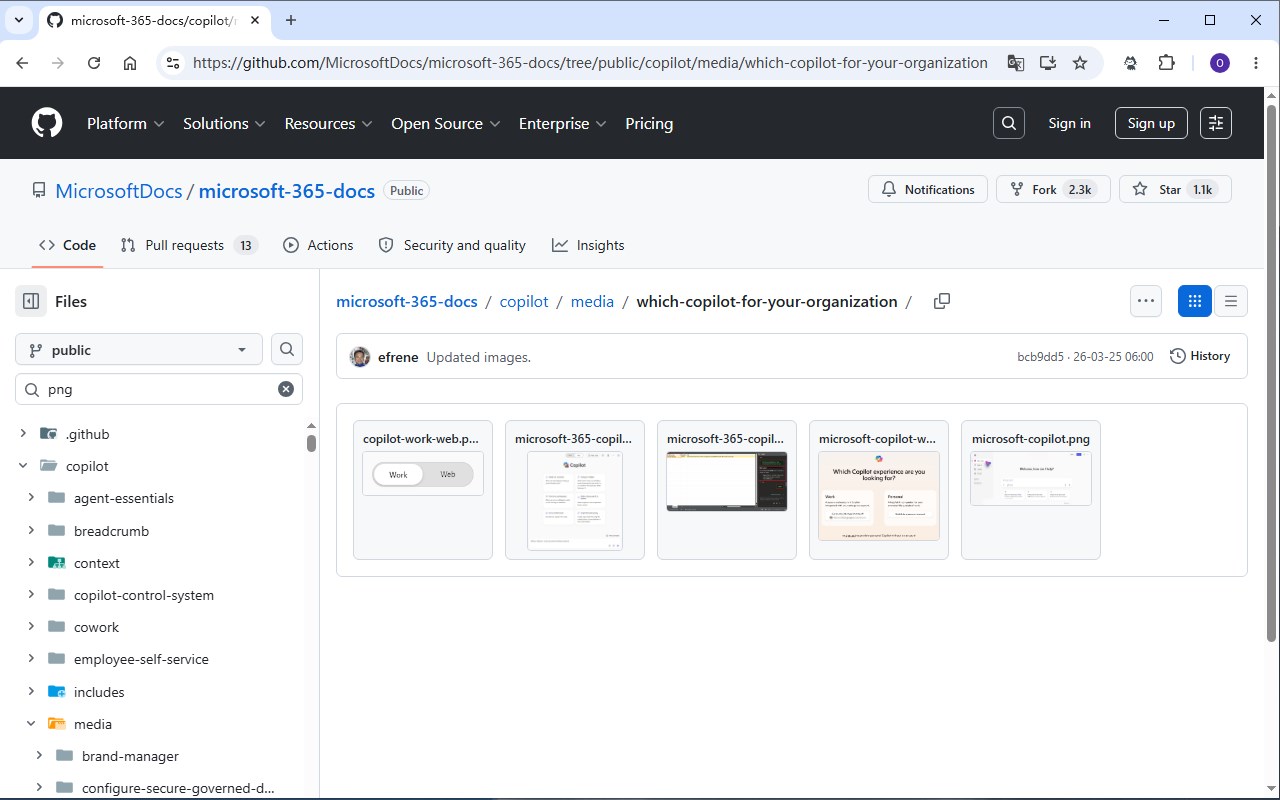This screenshot has width=1280, height=800.
Task: Open the Chrome three-dot menu
Action: pos(1256,63)
